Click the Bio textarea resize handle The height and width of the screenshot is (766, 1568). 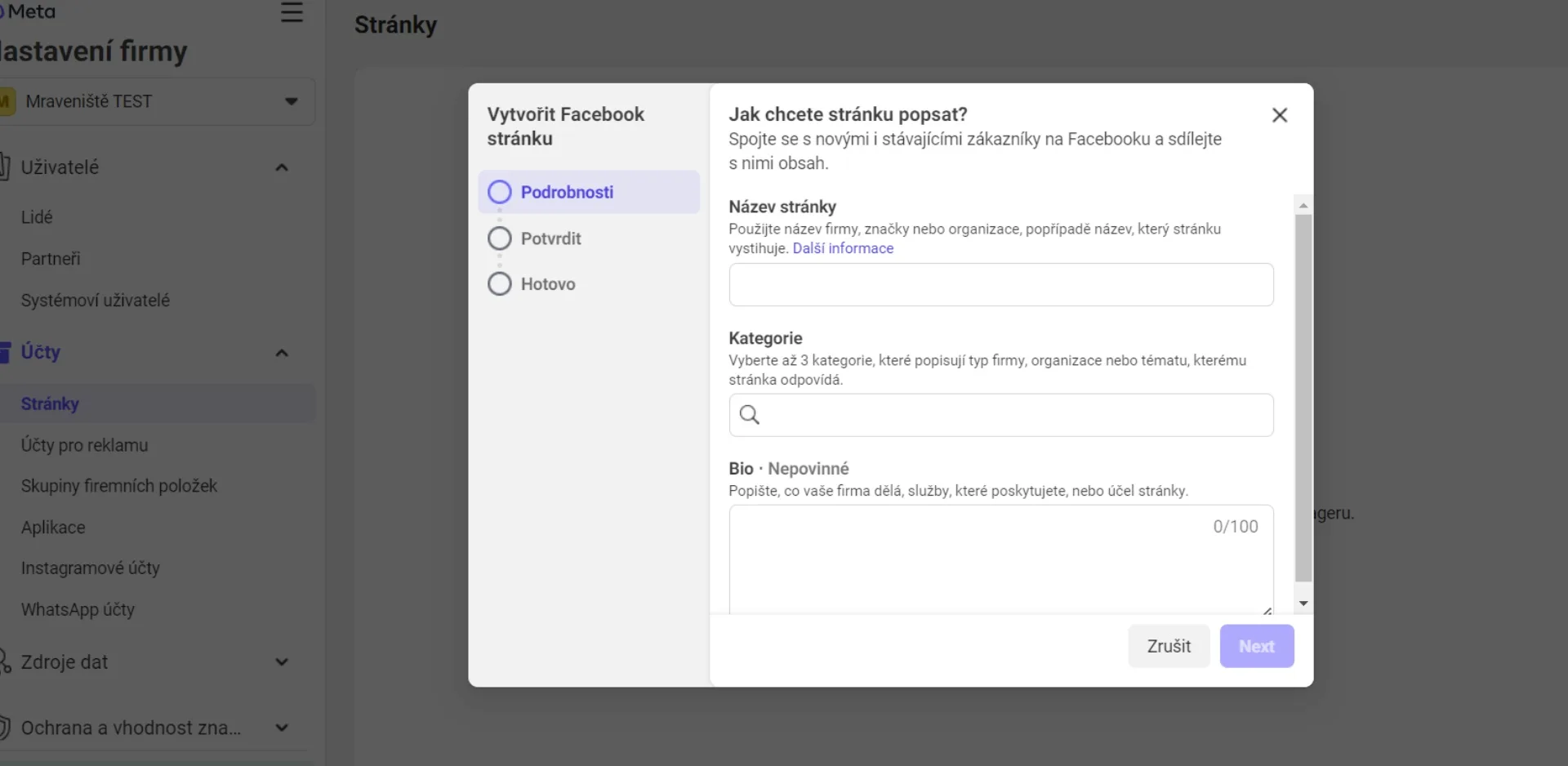coord(1267,610)
